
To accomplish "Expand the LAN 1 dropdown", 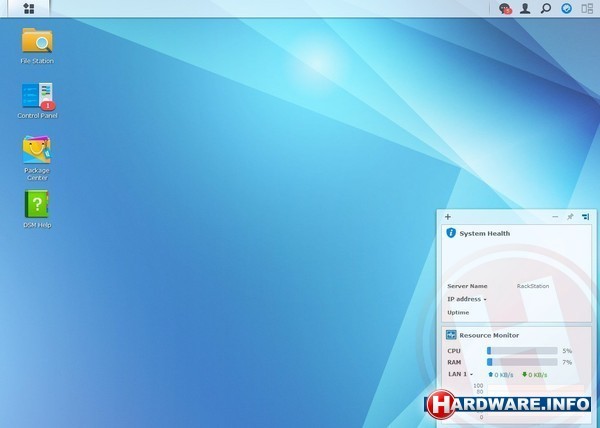I will [460, 374].
